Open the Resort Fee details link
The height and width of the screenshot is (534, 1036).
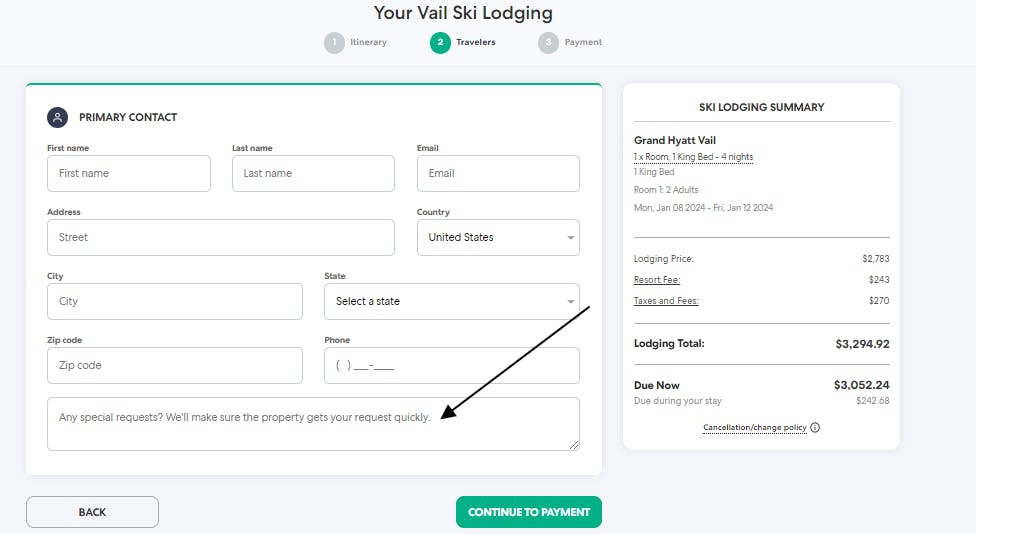coord(656,280)
